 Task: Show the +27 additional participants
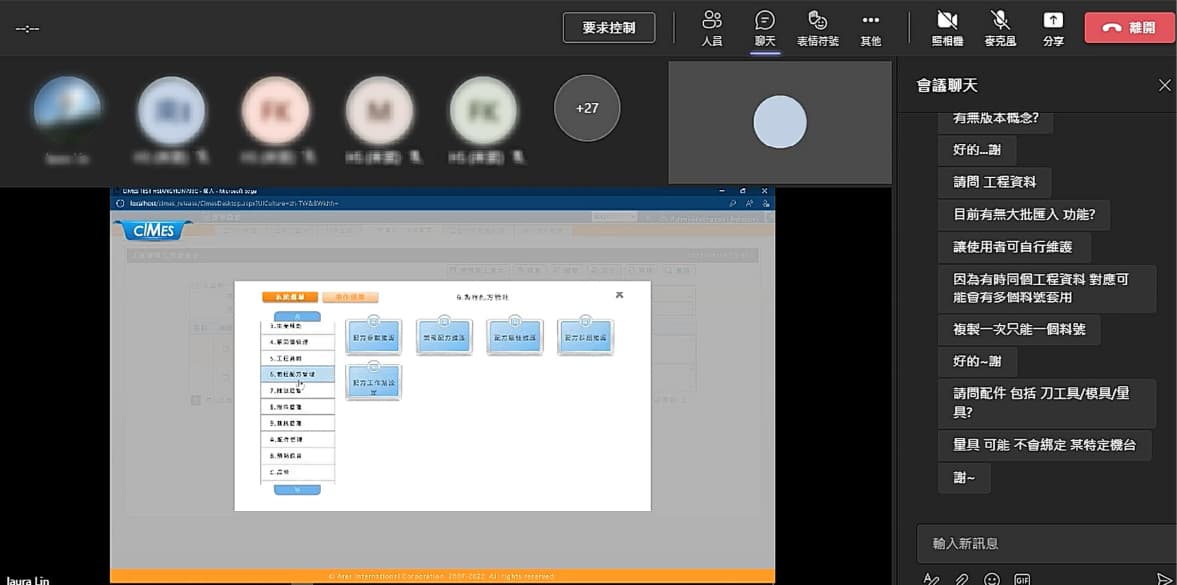[587, 108]
